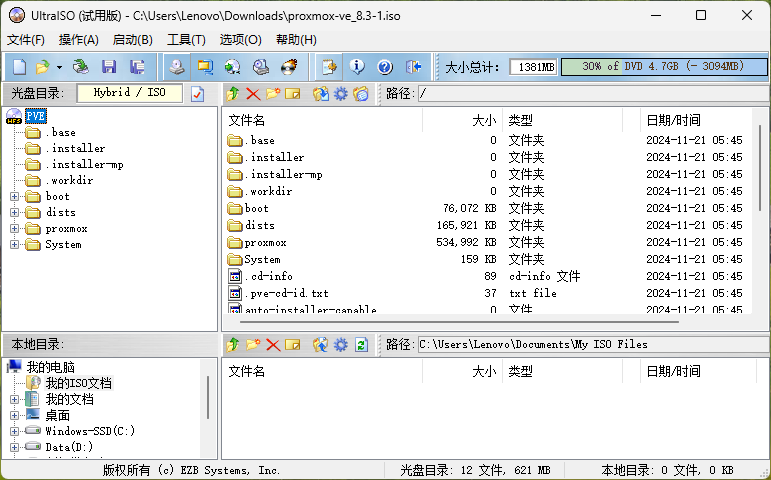Expand the System folder in ISO tree
771x480 pixels.
point(14,244)
